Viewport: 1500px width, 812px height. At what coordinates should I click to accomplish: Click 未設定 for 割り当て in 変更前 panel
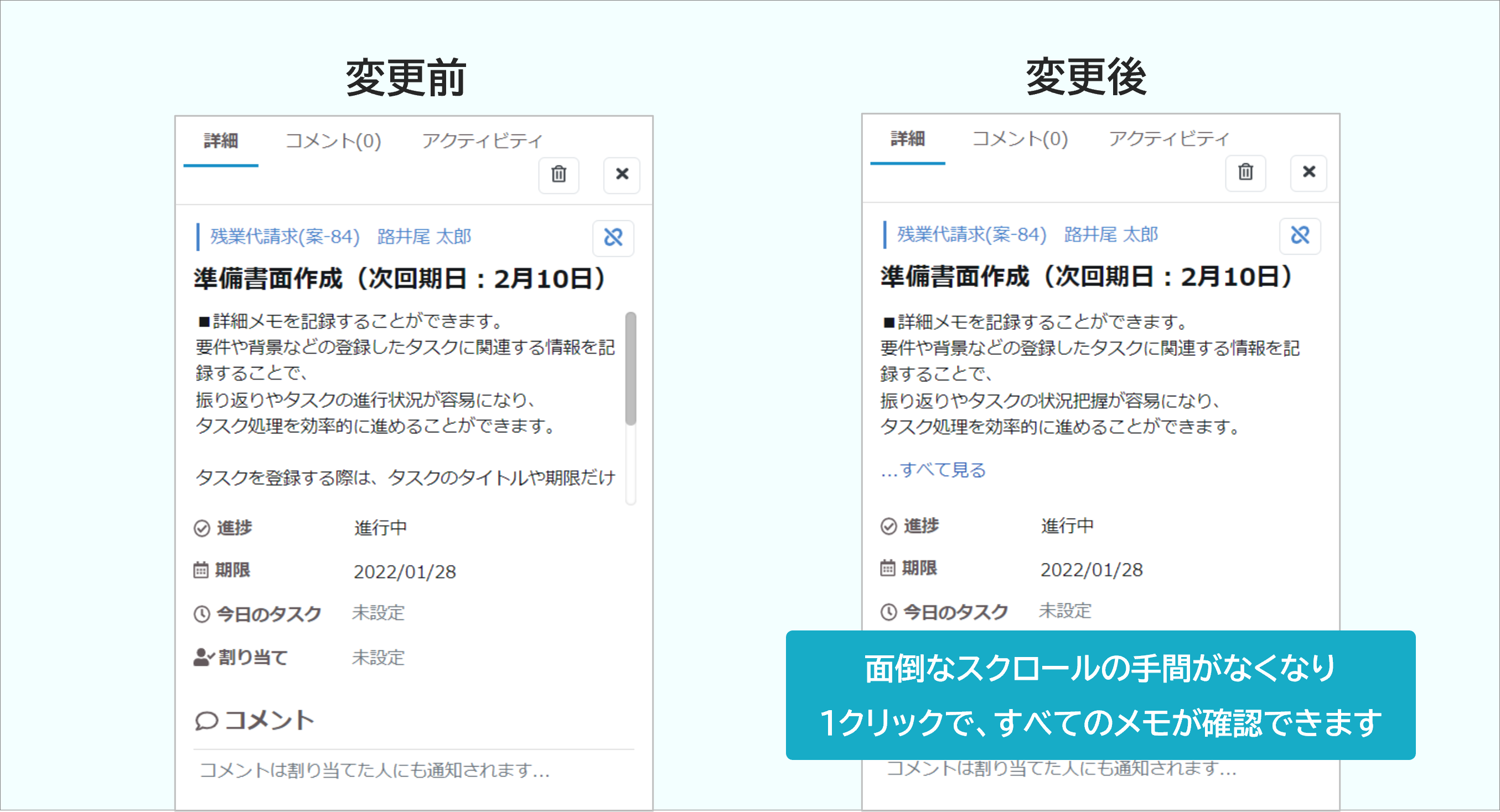coord(378,658)
